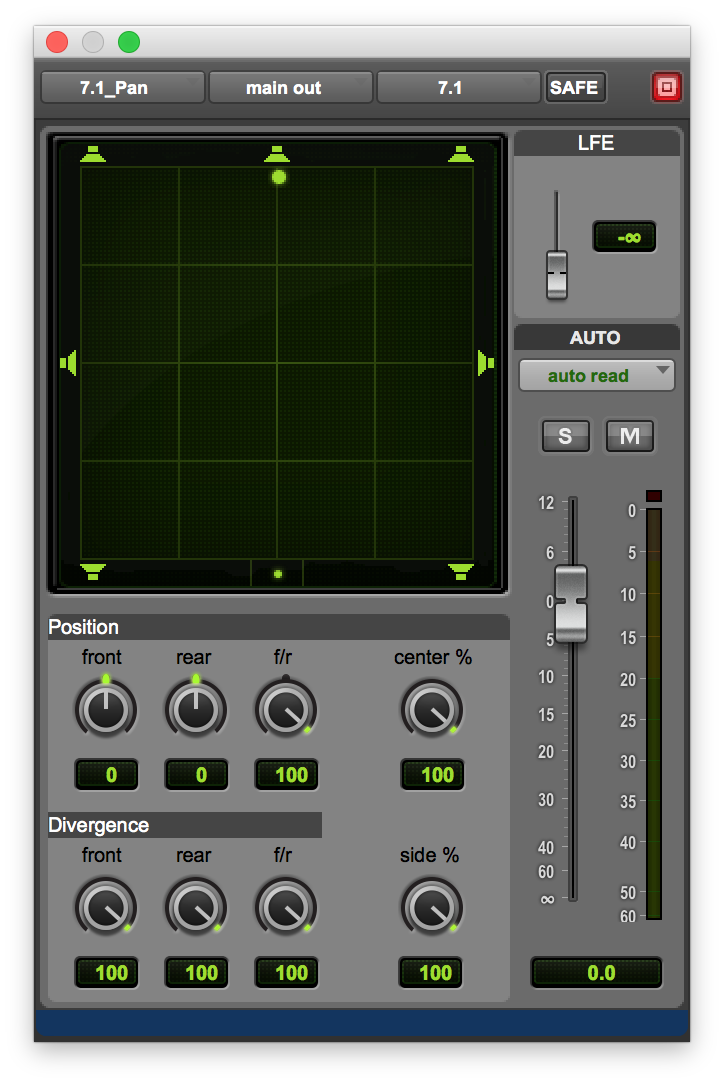
Task: Click the bottom-left rear speaker icon
Action: pos(93,571)
